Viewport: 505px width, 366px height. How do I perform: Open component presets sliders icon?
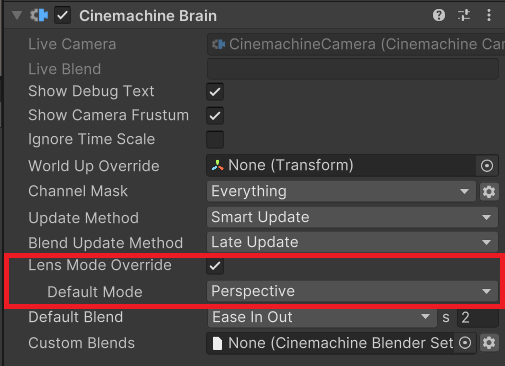click(464, 15)
